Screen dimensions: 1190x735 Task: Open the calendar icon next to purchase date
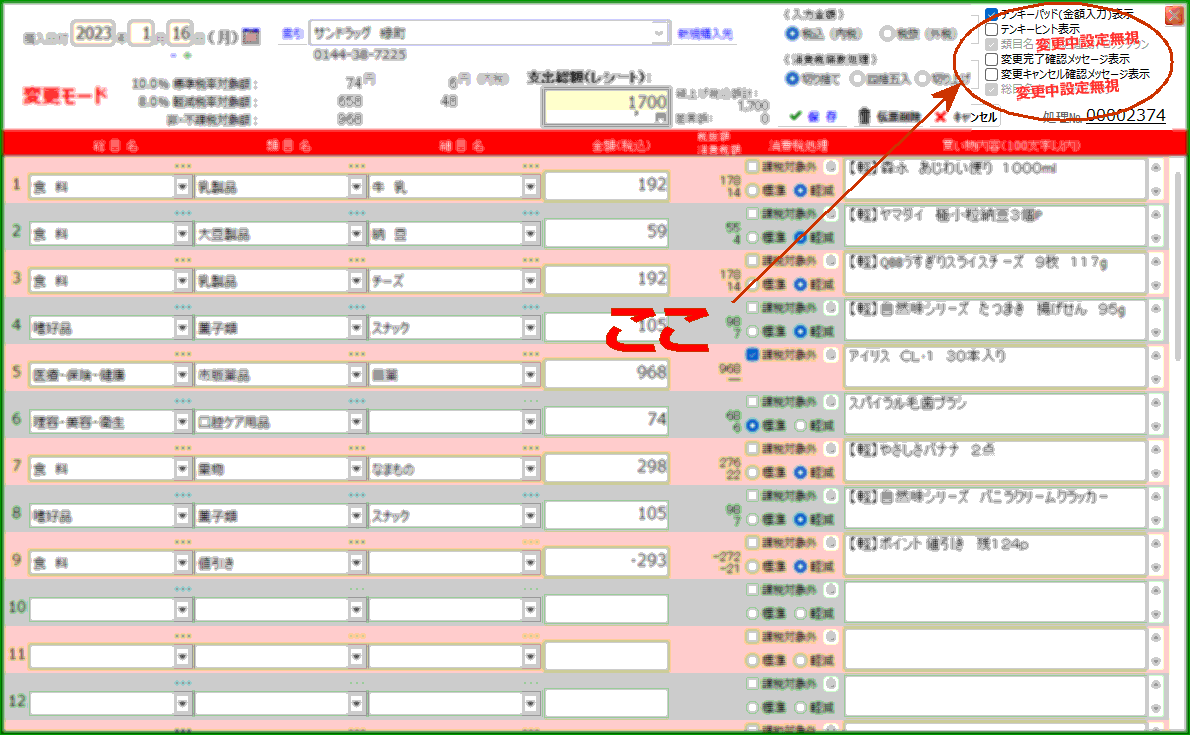pyautogui.click(x=251, y=35)
